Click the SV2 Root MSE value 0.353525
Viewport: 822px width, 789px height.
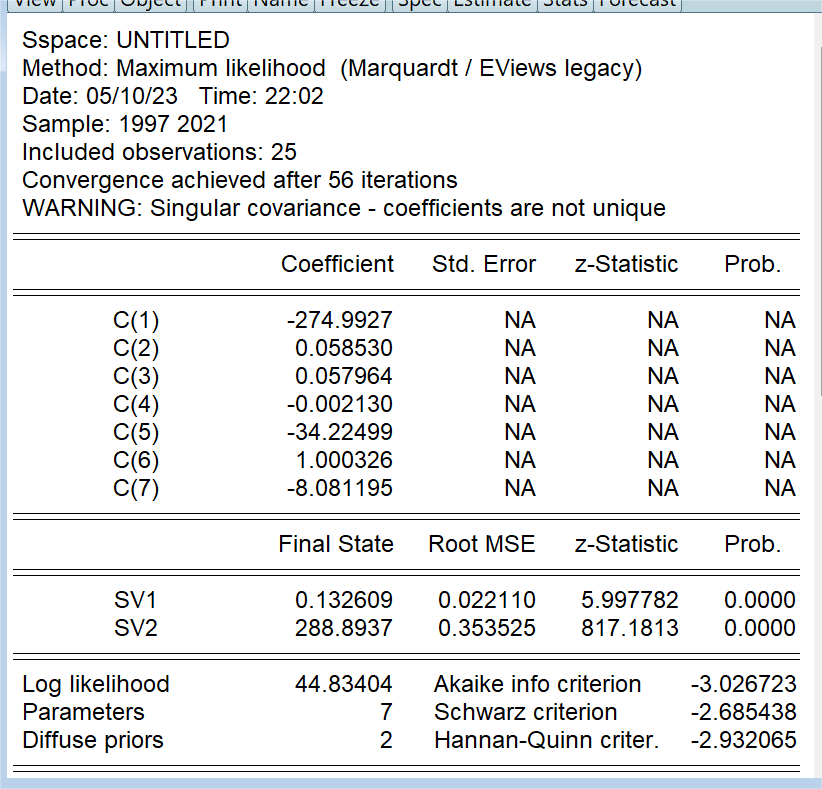click(487, 628)
